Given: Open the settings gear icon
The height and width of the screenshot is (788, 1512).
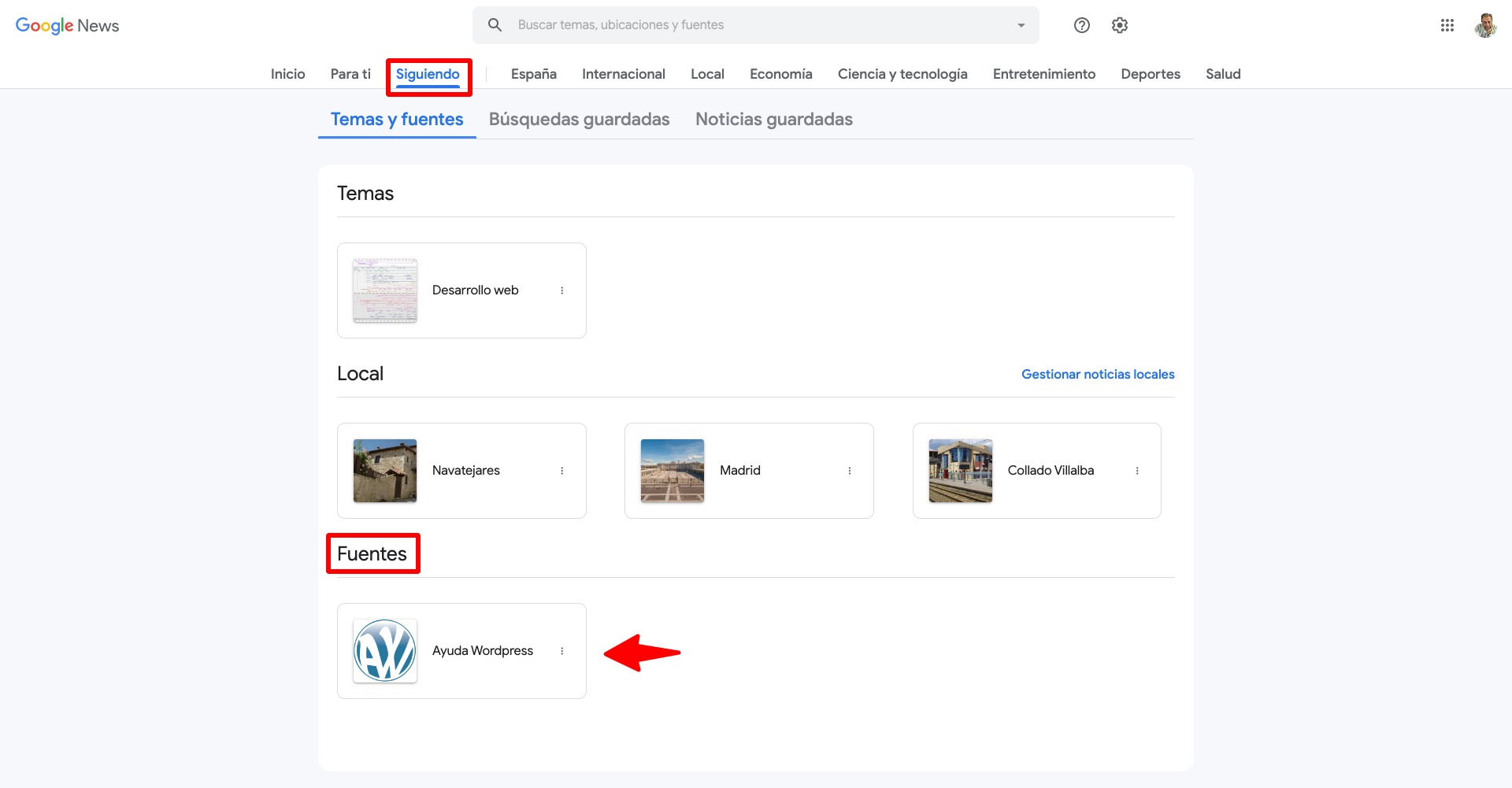Looking at the screenshot, I should (1120, 25).
